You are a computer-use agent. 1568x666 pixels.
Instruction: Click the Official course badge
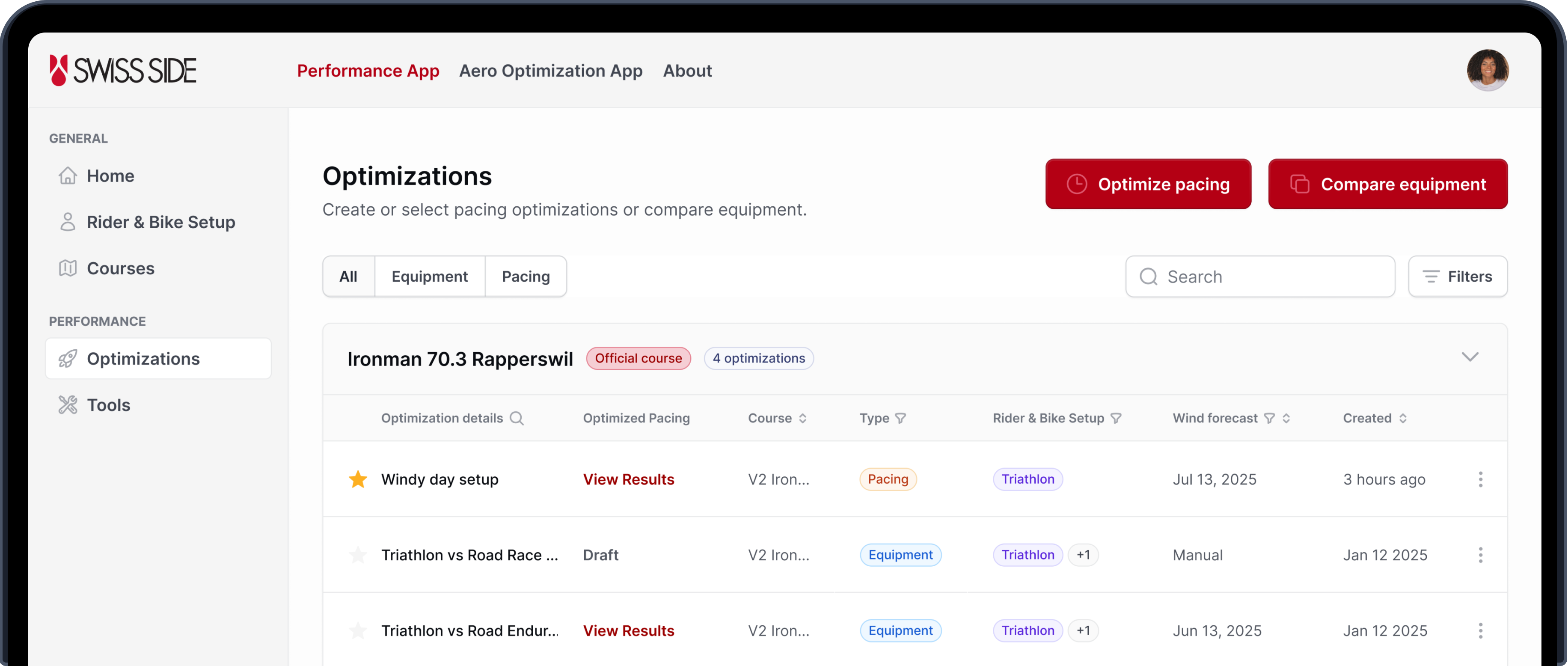(638, 358)
